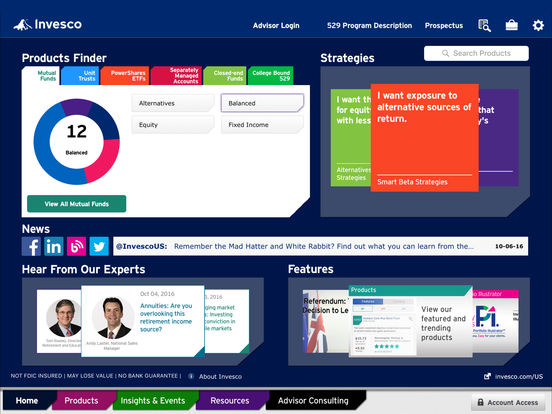Open the 529 Program Description link
The image size is (552, 414).
369,25
